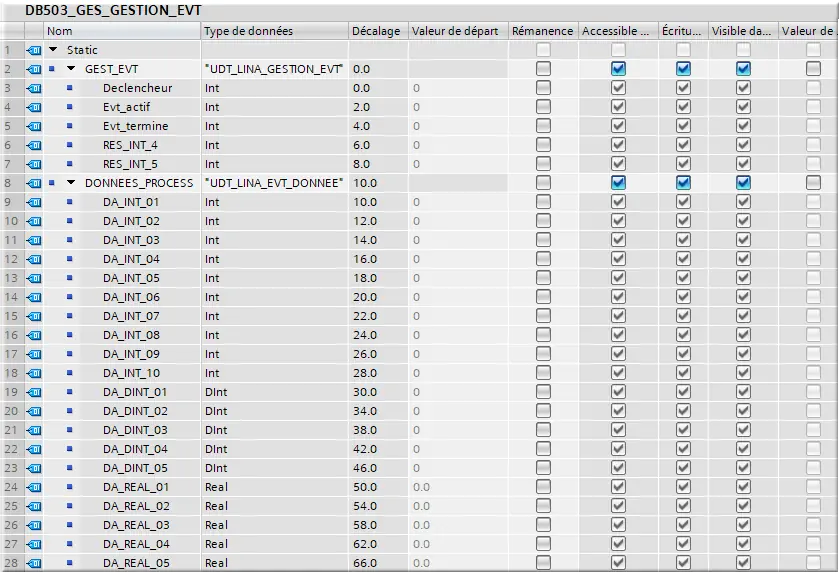Viewport: 839px width, 572px height.
Task: Toggle Rémanence checkbox on Static row
Action: coord(543,50)
